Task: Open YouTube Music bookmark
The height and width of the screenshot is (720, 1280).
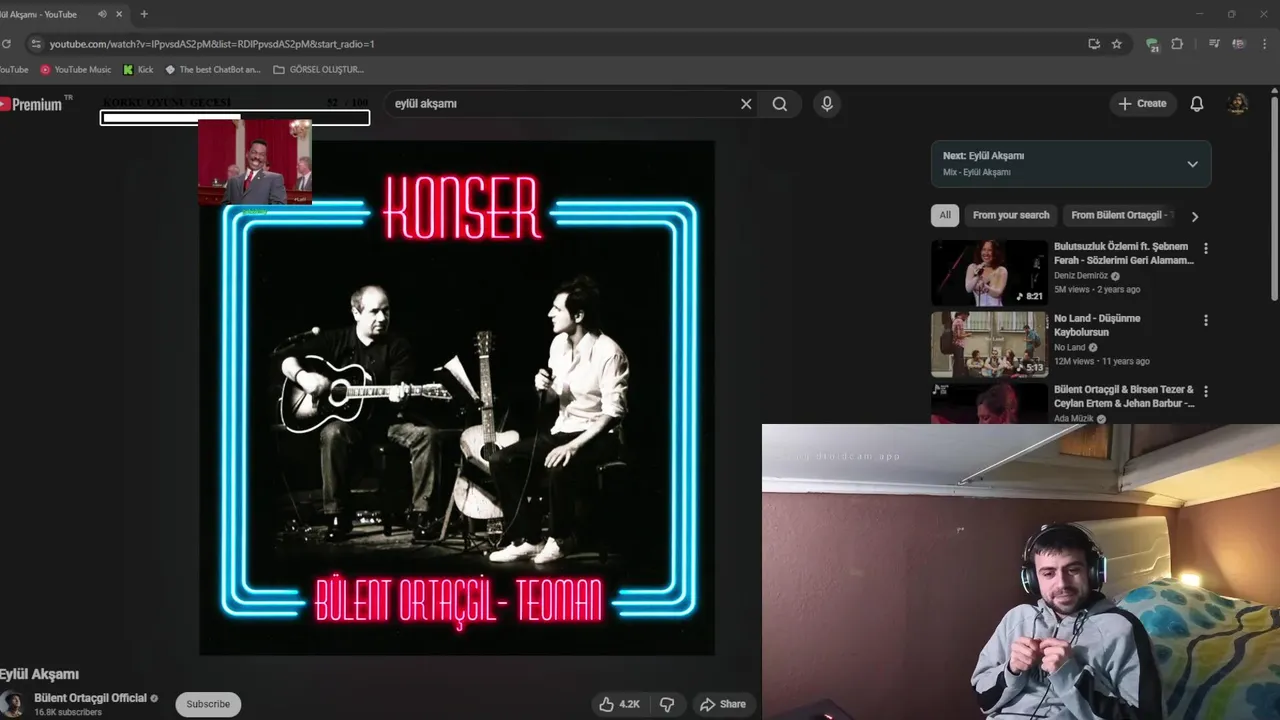Action: [x=76, y=70]
